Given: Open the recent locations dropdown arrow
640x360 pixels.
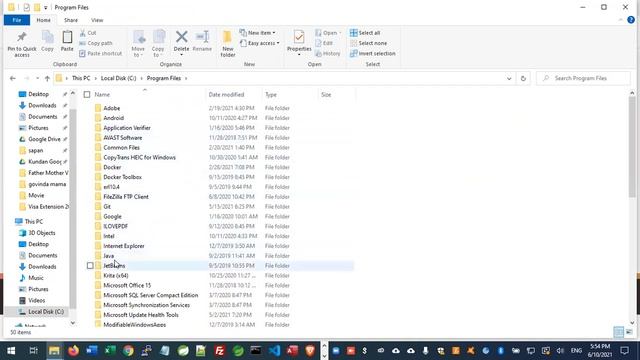Looking at the screenshot, I should [37, 78].
